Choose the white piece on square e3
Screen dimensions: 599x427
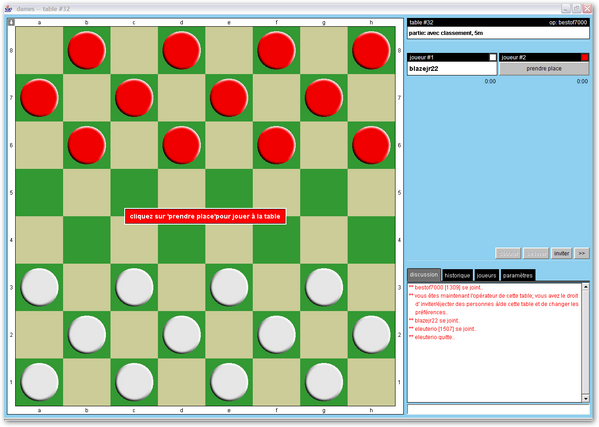point(229,287)
